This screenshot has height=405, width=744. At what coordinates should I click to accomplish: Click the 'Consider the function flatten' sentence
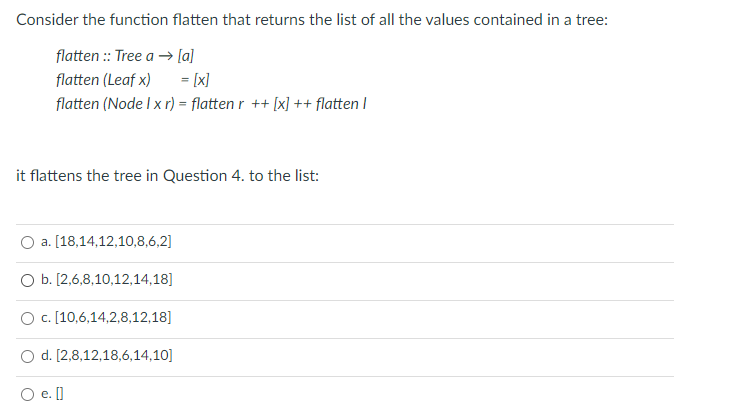point(312,20)
